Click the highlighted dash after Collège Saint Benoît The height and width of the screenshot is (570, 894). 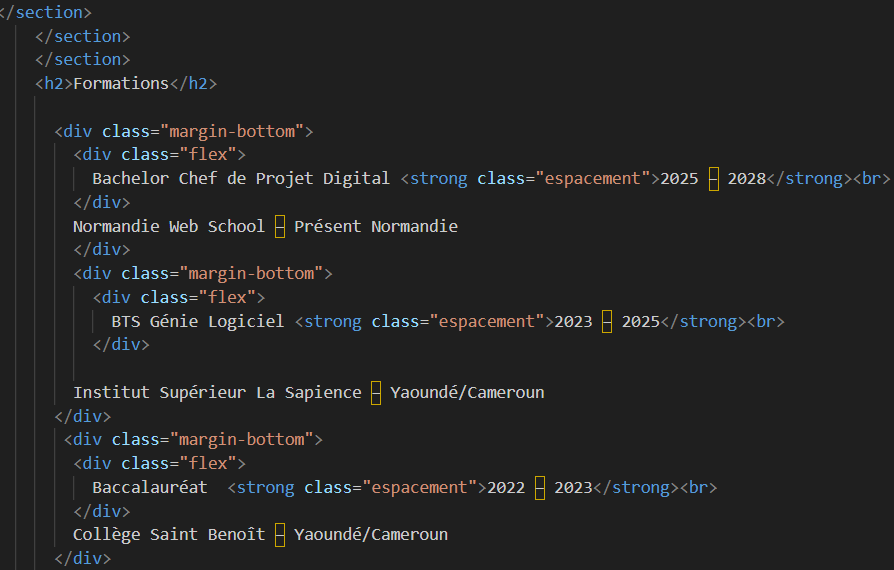(279, 534)
